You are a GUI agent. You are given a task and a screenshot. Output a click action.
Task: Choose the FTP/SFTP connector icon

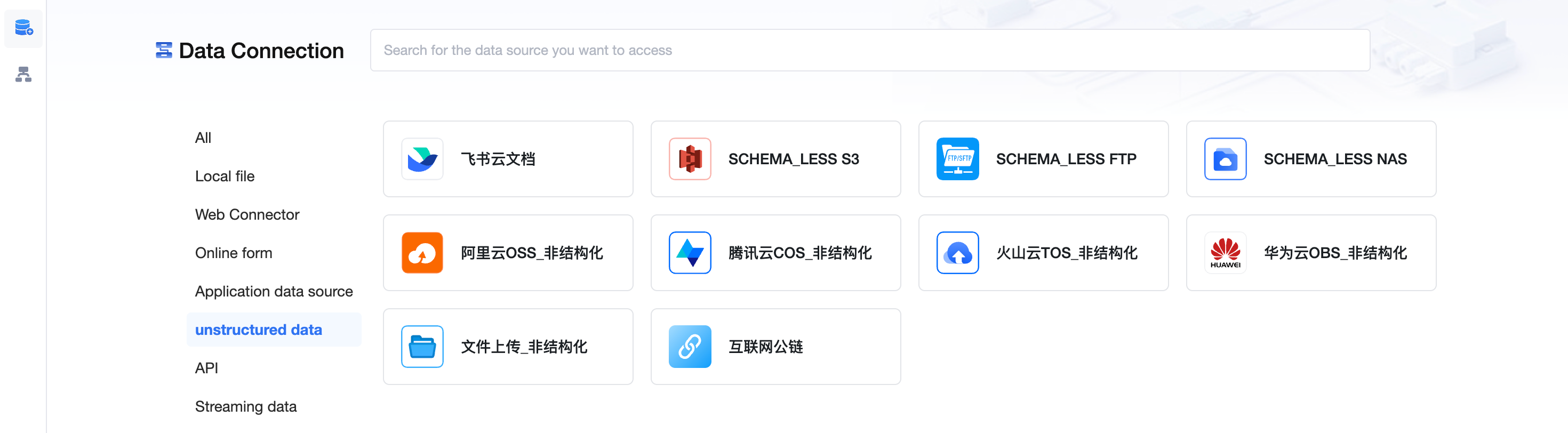tap(957, 159)
